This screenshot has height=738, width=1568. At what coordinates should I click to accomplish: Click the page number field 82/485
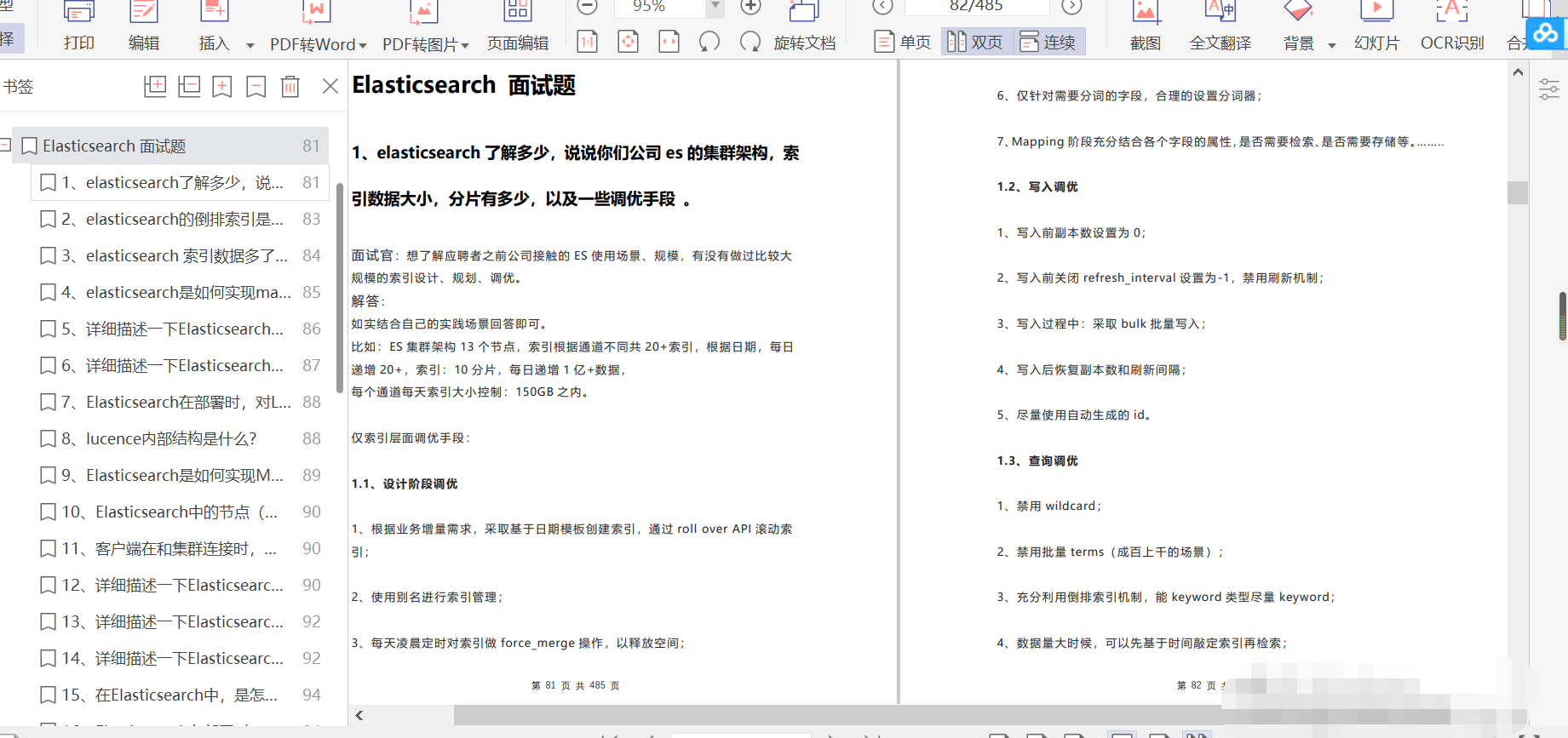[977, 7]
